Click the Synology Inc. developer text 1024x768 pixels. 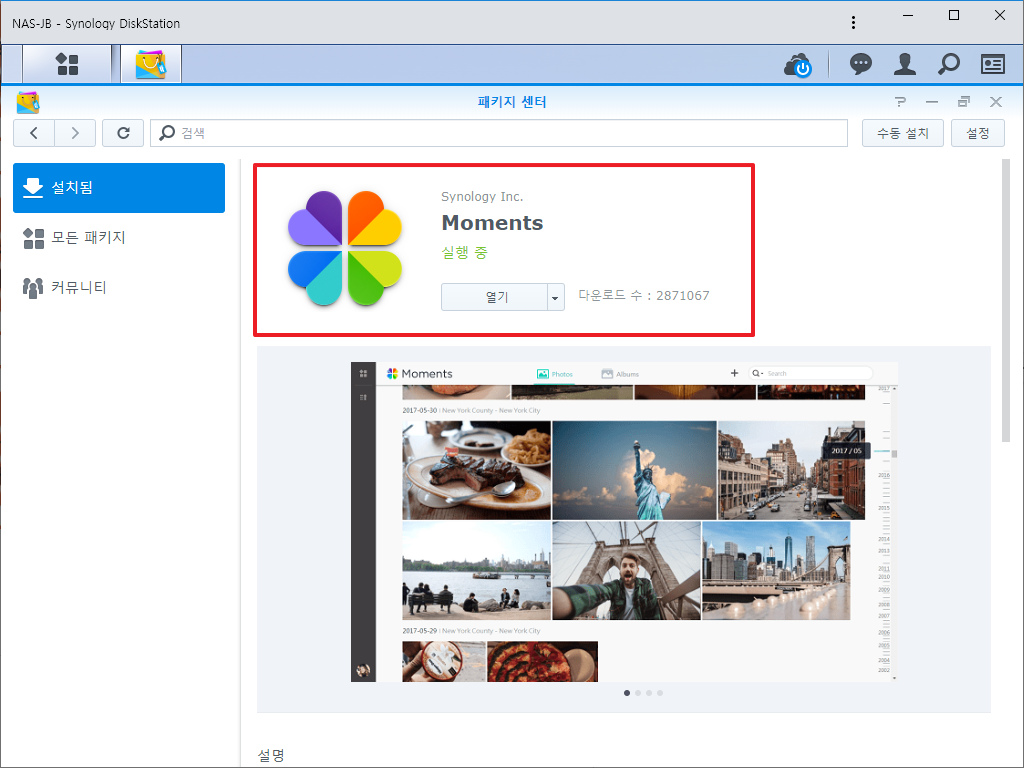[482, 197]
